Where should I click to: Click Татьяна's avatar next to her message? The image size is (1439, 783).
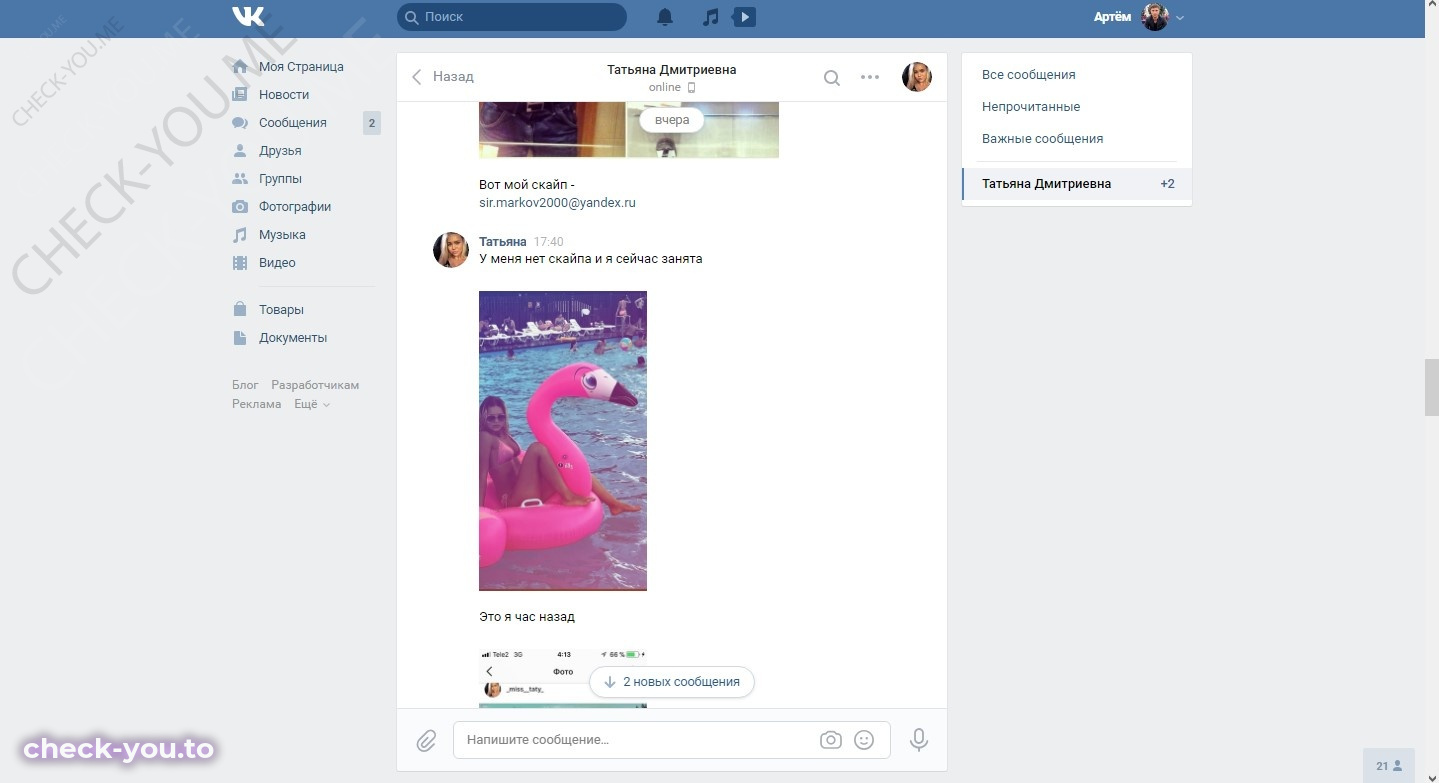tap(451, 250)
